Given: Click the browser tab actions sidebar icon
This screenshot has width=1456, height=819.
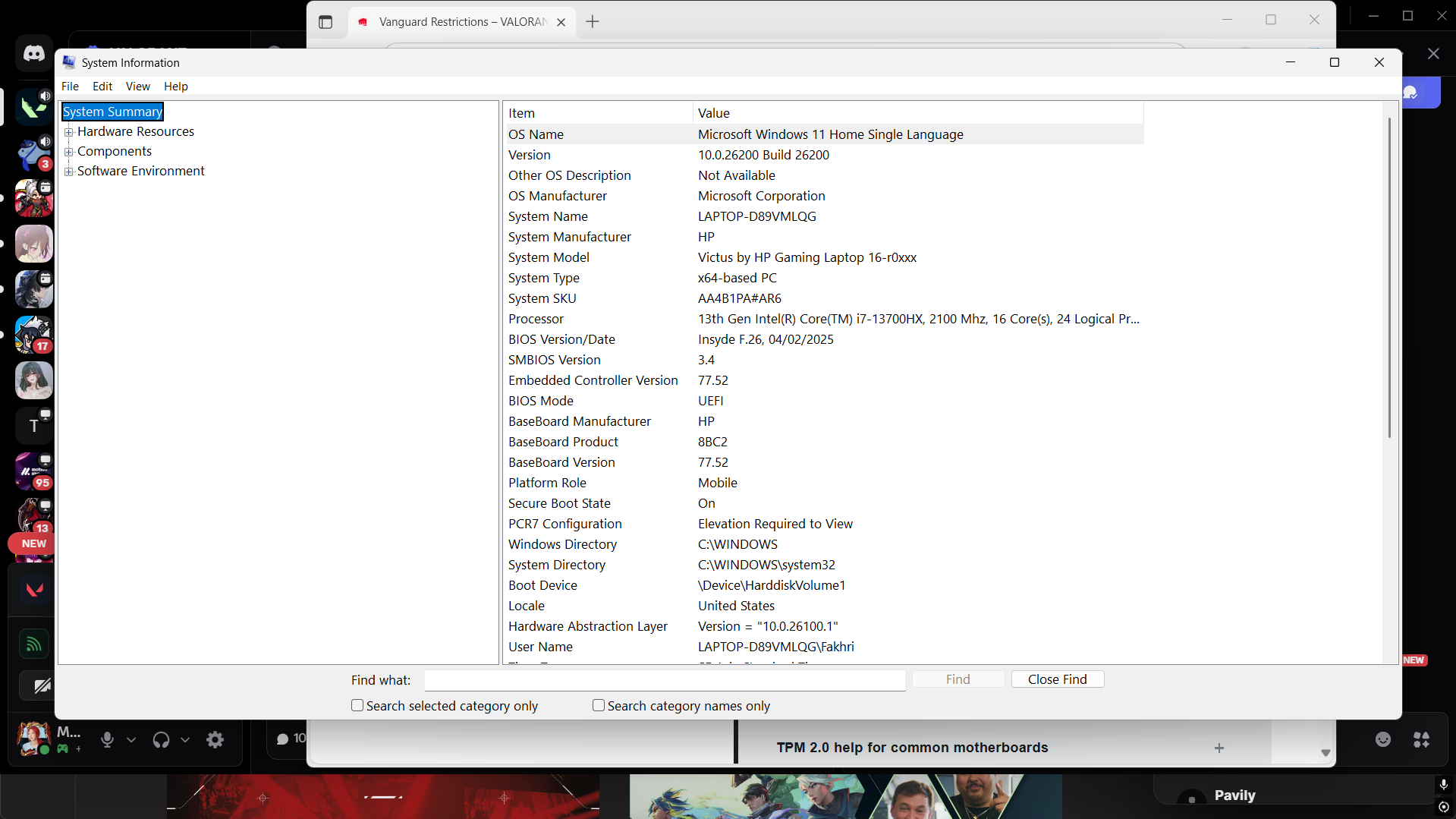Looking at the screenshot, I should pos(325,22).
